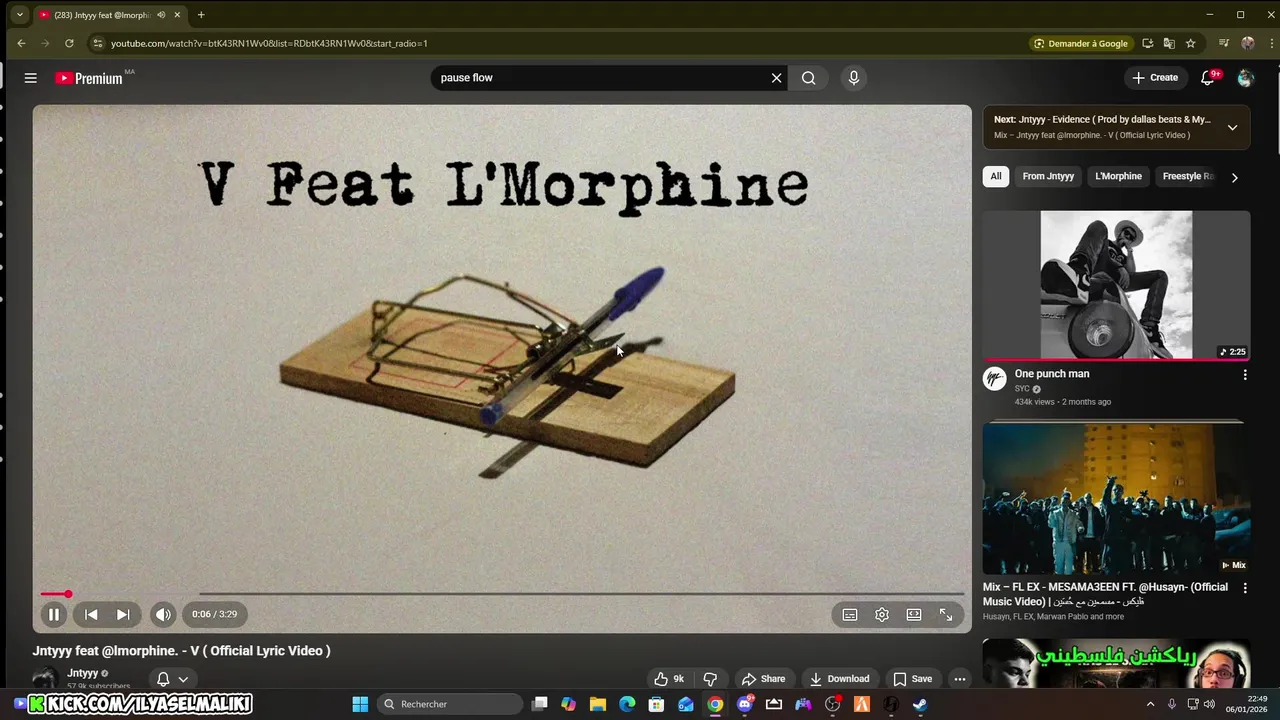Screen dimensions: 1280x720
Task: Pause the video playback
Action: pyautogui.click(x=54, y=614)
